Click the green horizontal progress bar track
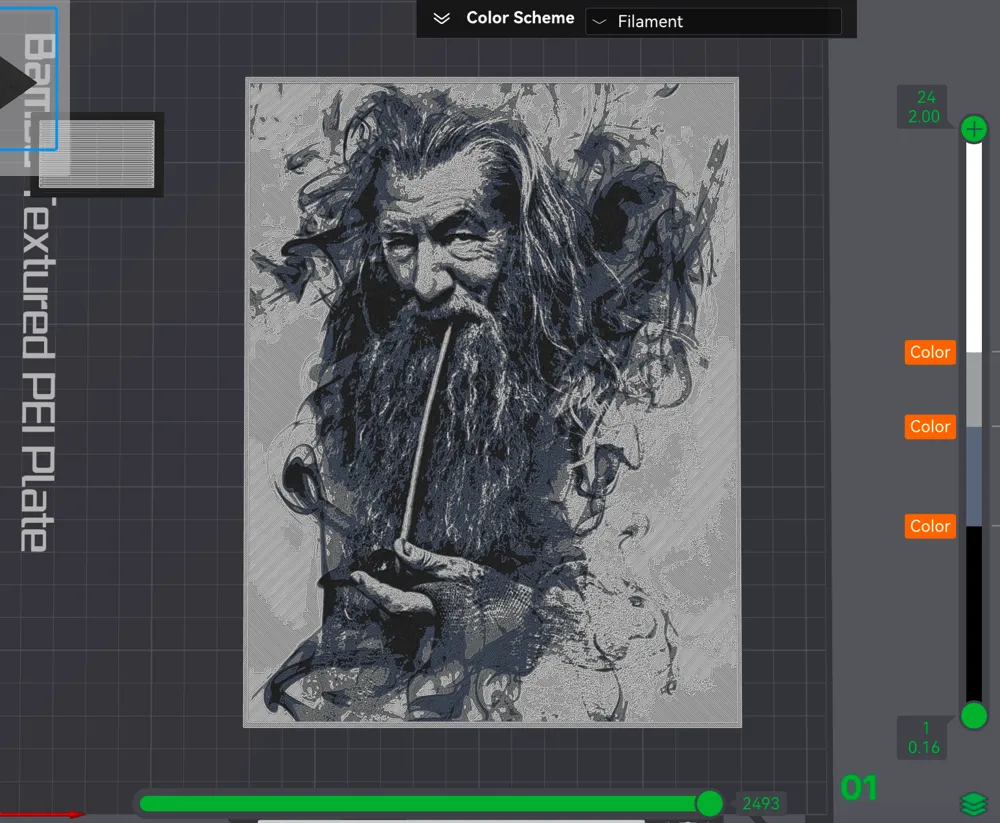 click(418, 803)
